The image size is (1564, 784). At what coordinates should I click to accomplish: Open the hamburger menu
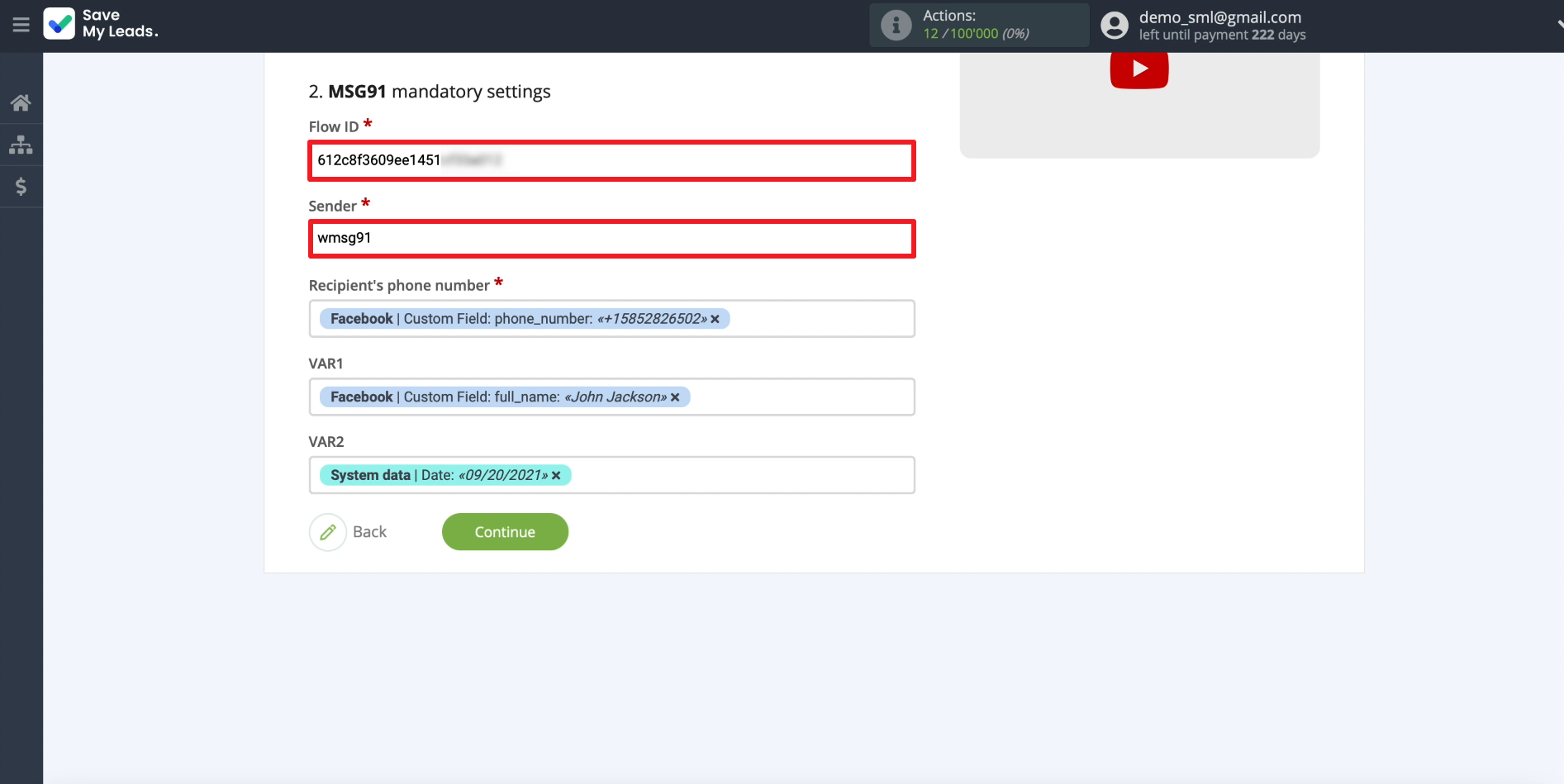pos(21,25)
